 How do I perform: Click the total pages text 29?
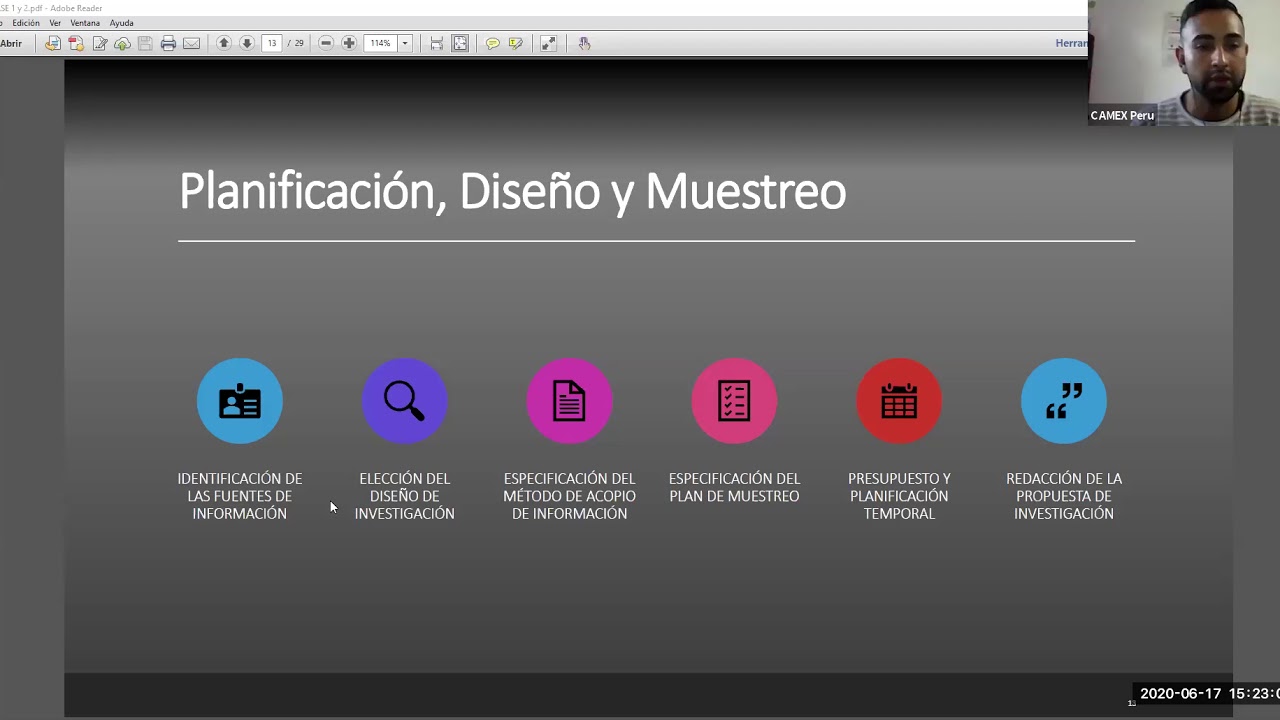[x=299, y=43]
